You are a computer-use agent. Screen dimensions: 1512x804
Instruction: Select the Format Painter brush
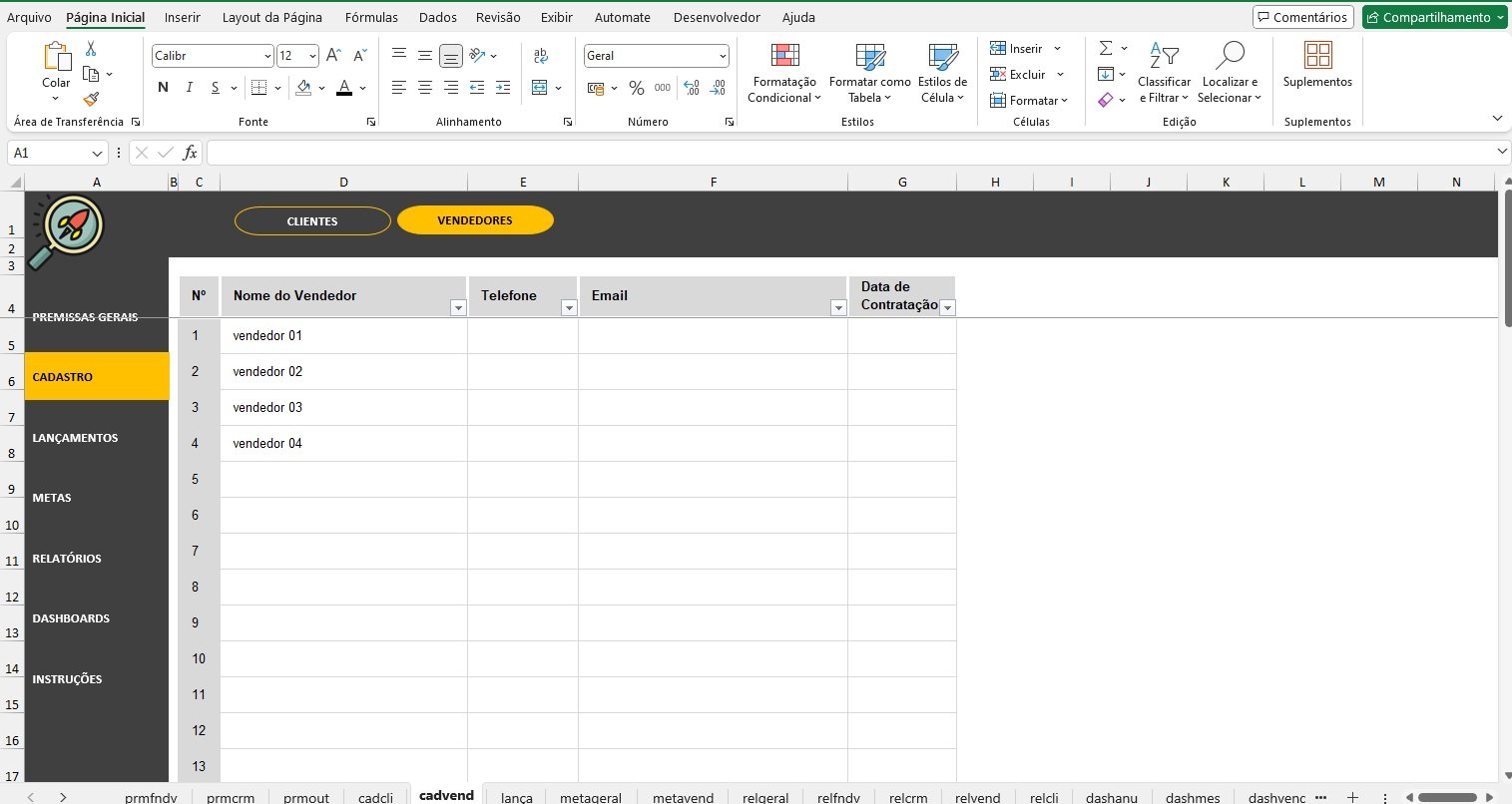coord(91,99)
